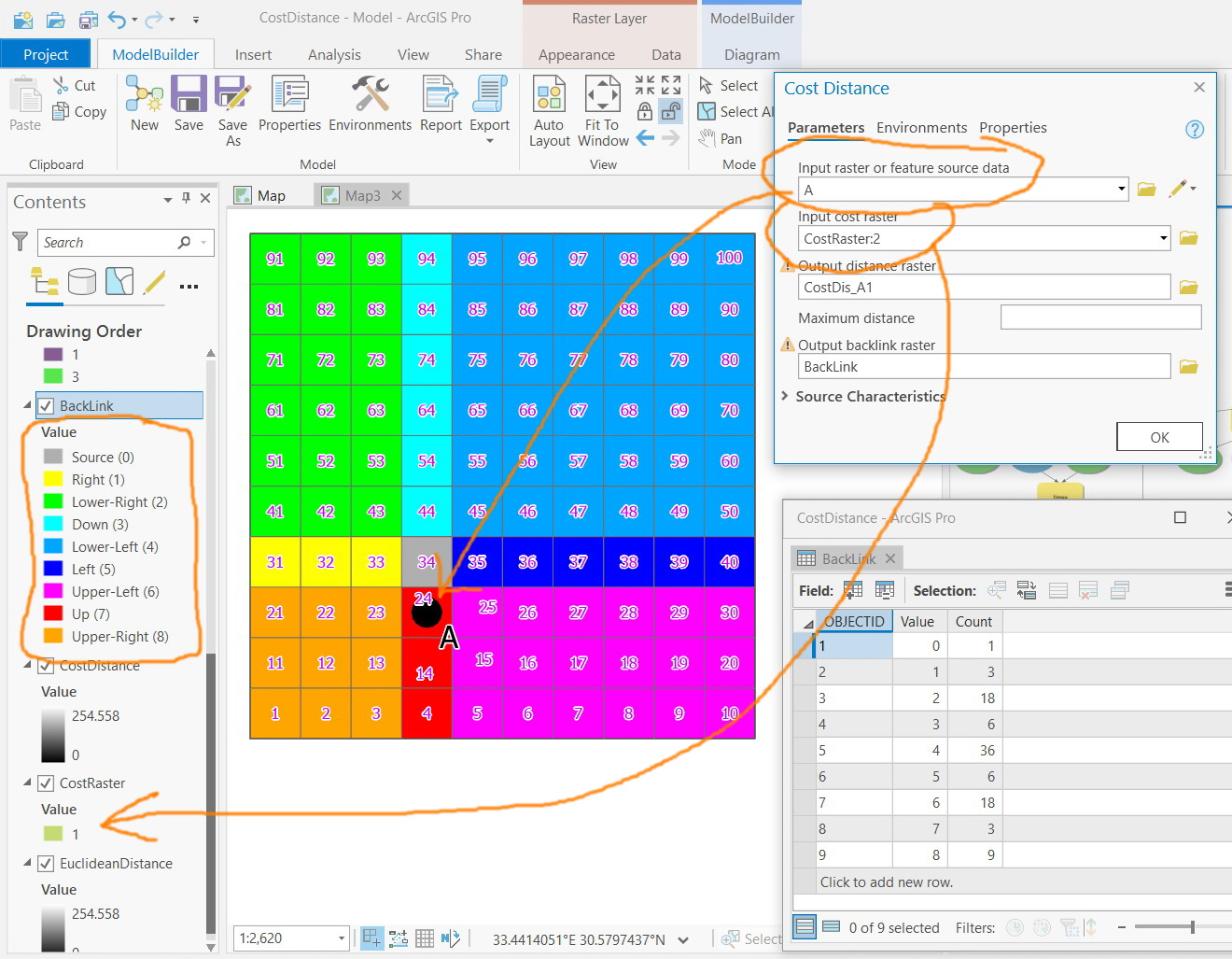This screenshot has width=1232, height=959.
Task: Switch to Properties tab in Cost Distance
Action: 1013,128
